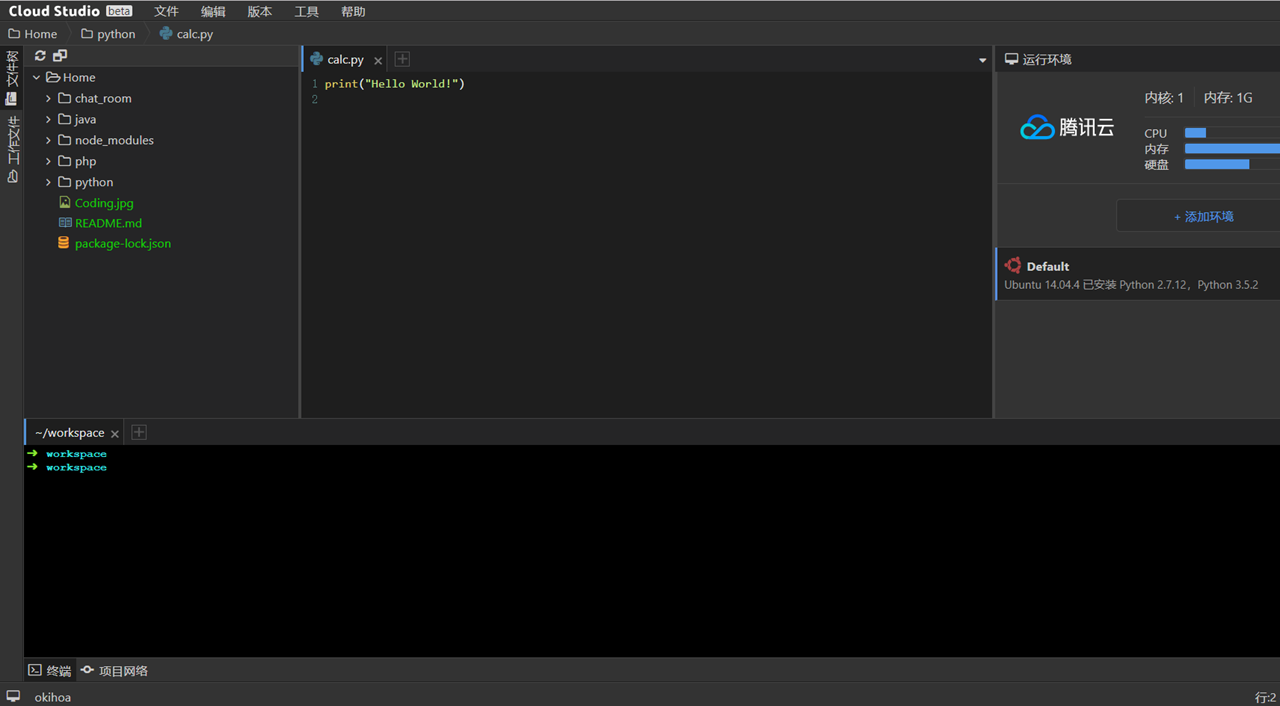Expand the node_modules folder
Image resolution: width=1280 pixels, height=706 pixels.
(x=48, y=140)
